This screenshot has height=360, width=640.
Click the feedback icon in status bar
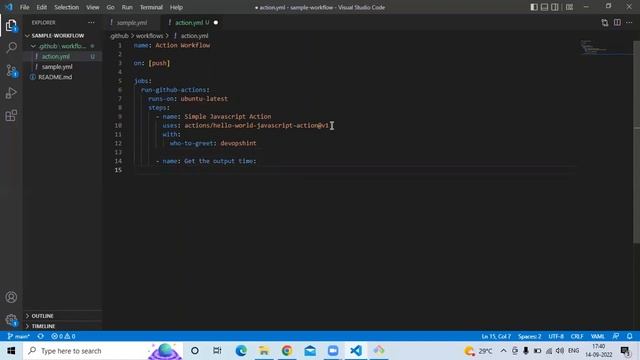coord(616,336)
